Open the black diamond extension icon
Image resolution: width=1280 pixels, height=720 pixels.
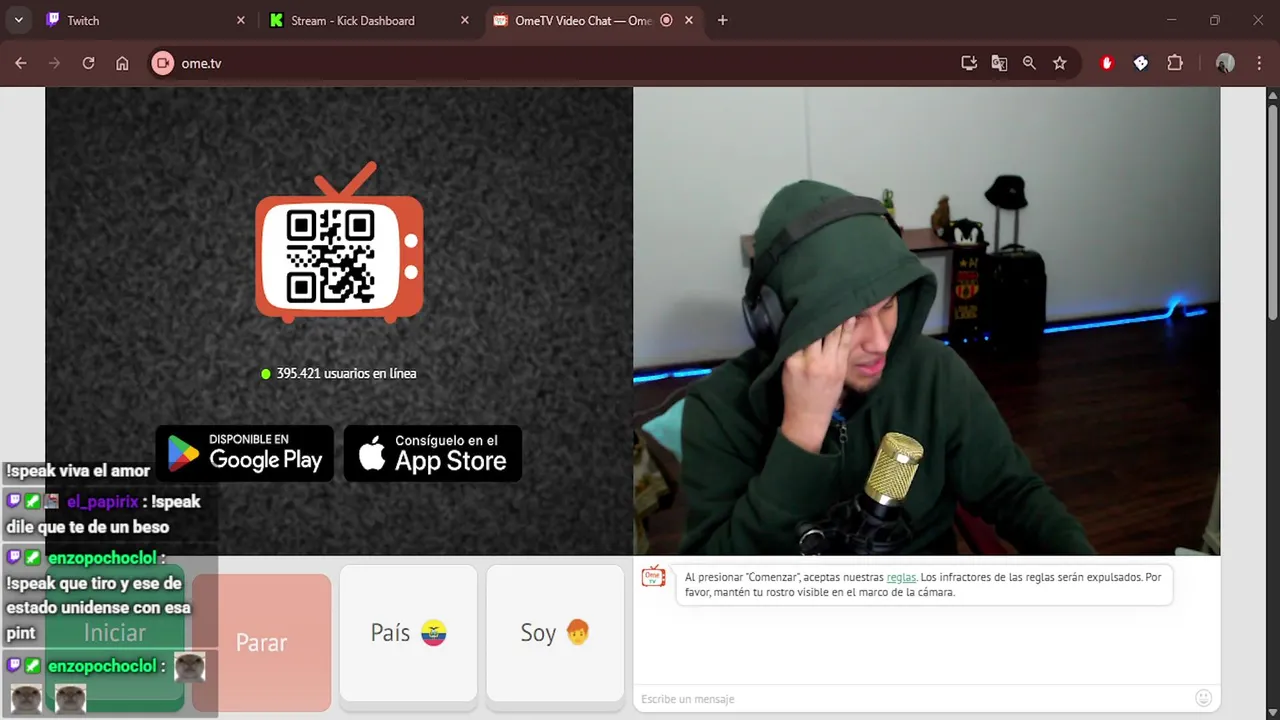point(1141,63)
